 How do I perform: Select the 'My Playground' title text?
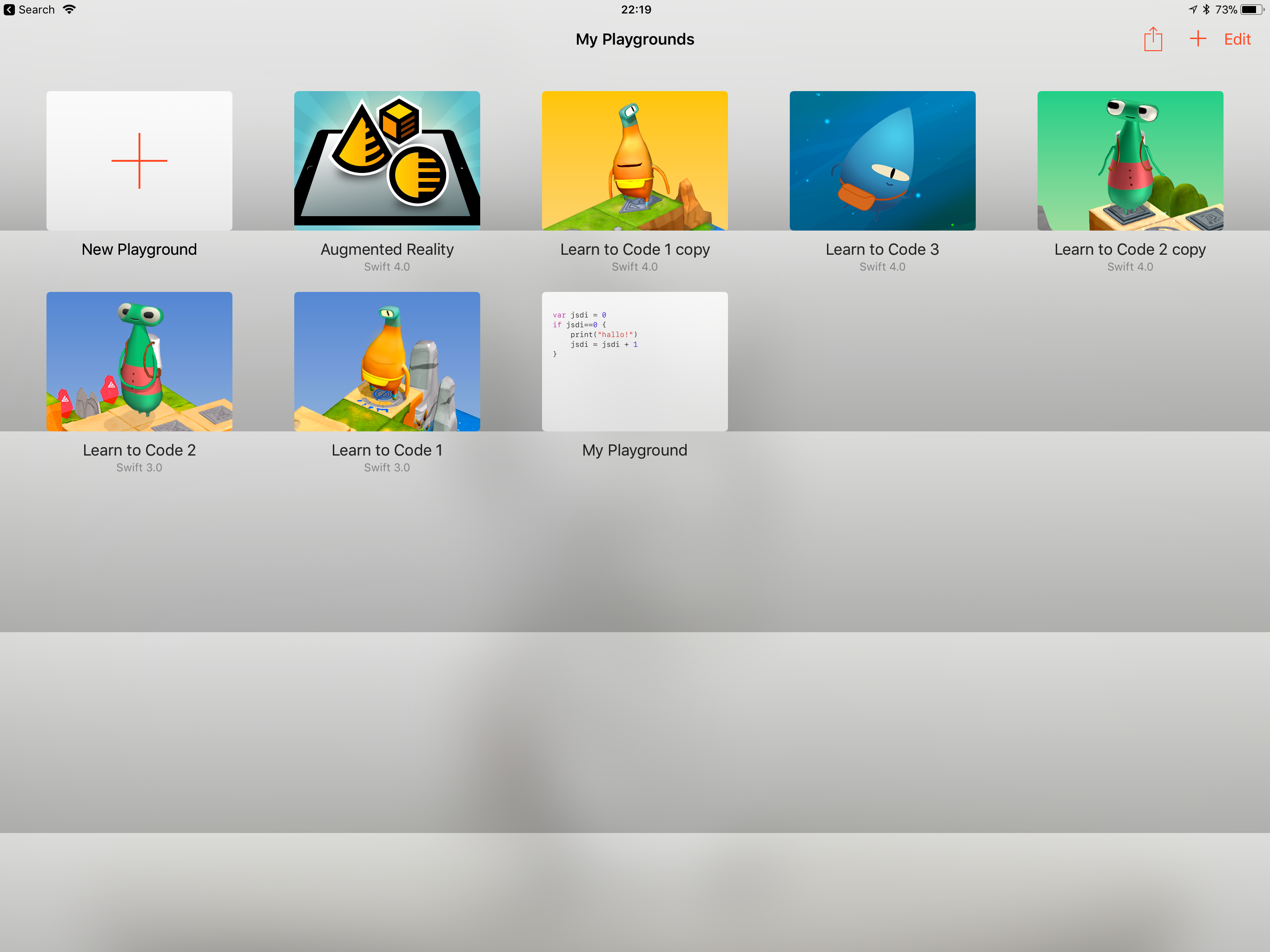635,450
